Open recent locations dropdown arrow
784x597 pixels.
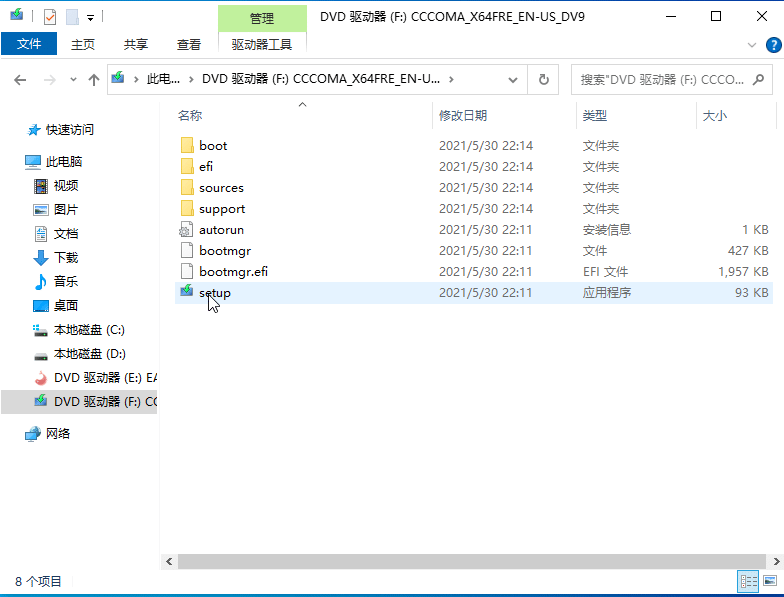(x=73, y=80)
